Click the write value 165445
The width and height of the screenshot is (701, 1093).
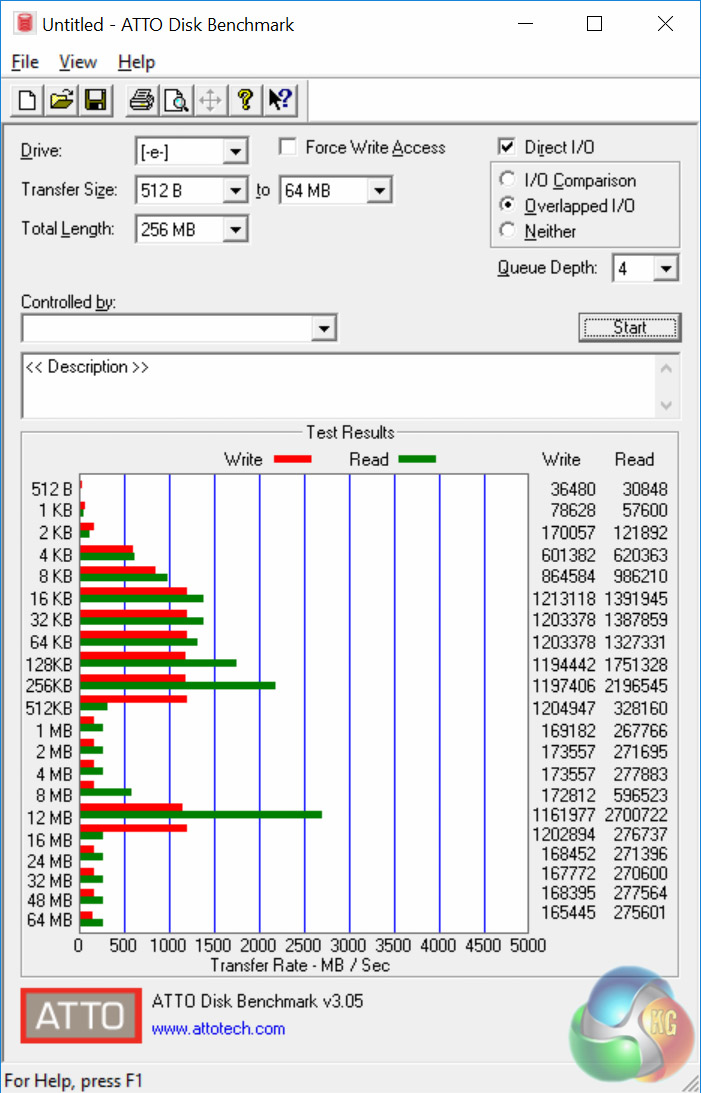[569, 912]
